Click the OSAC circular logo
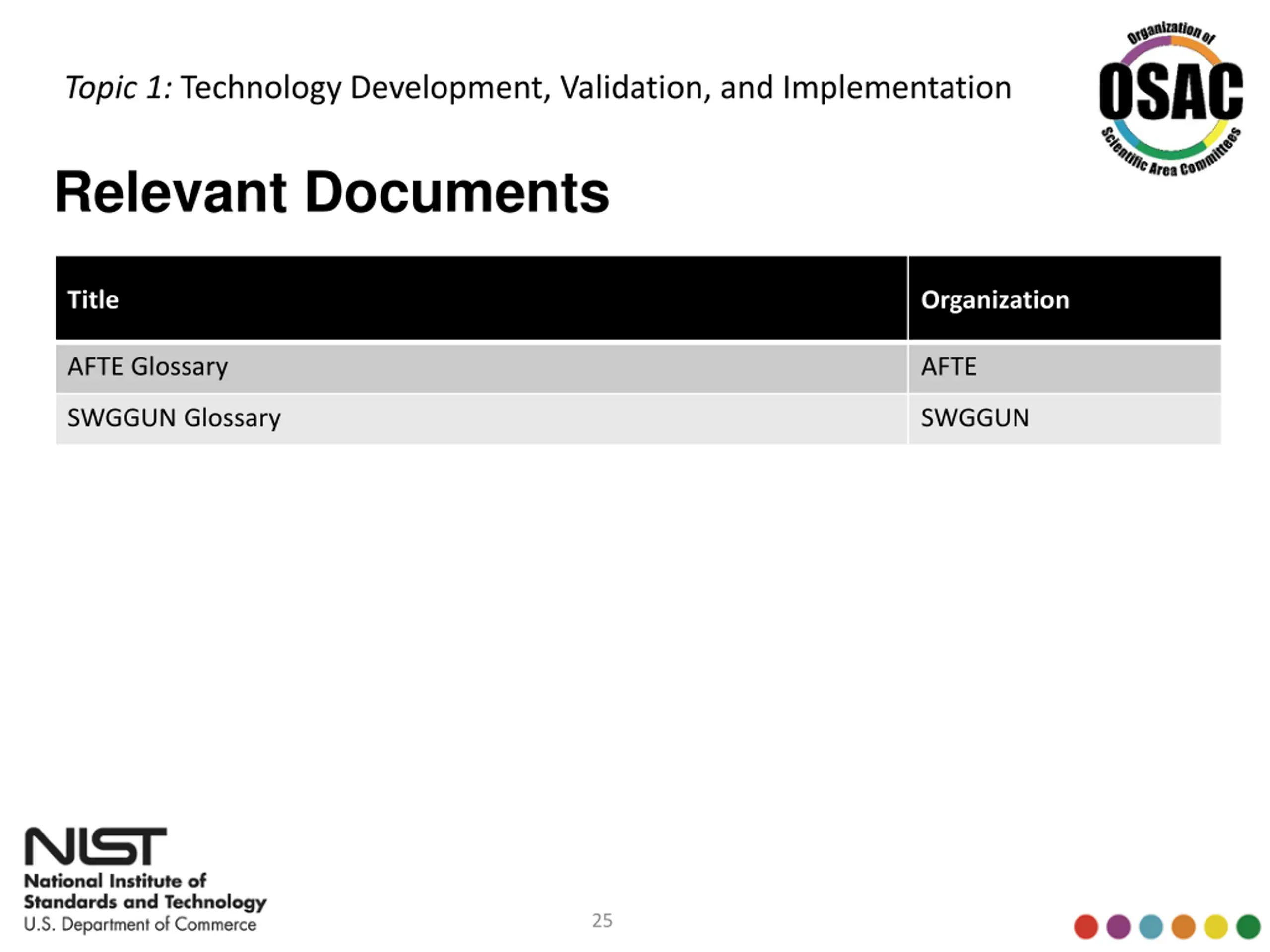The width and height of the screenshot is (1270, 952). point(1171,99)
